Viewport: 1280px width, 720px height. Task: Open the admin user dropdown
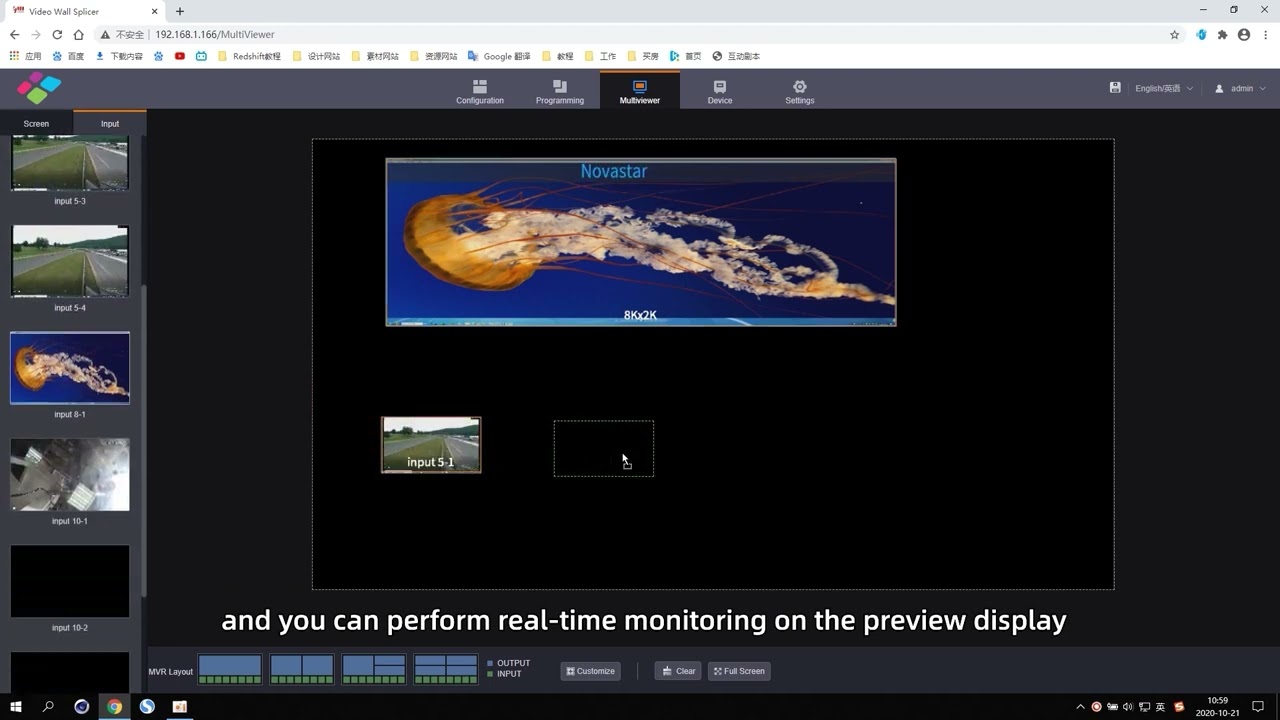[x=1241, y=88]
